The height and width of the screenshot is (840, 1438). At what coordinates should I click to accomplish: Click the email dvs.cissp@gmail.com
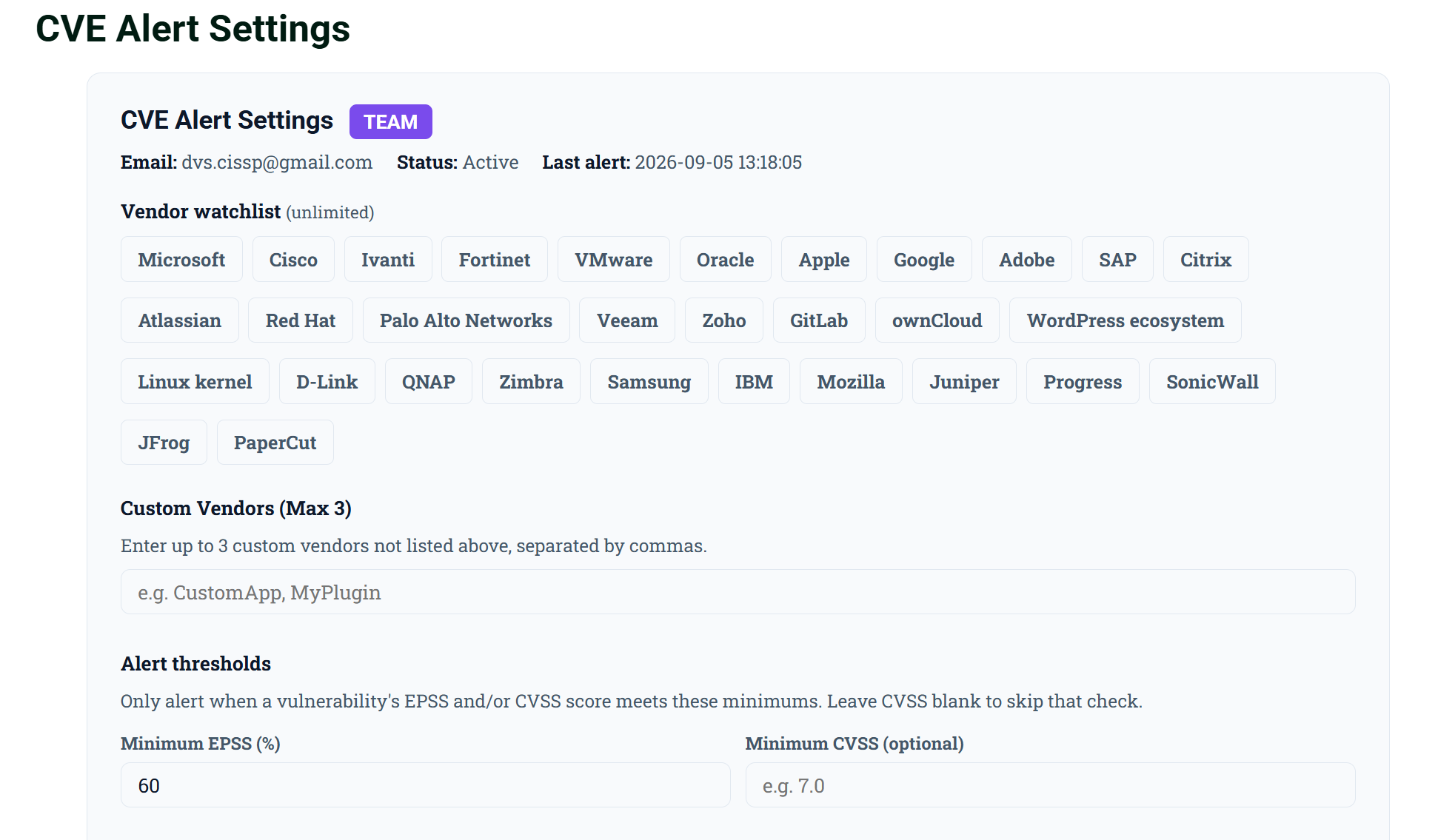(277, 162)
